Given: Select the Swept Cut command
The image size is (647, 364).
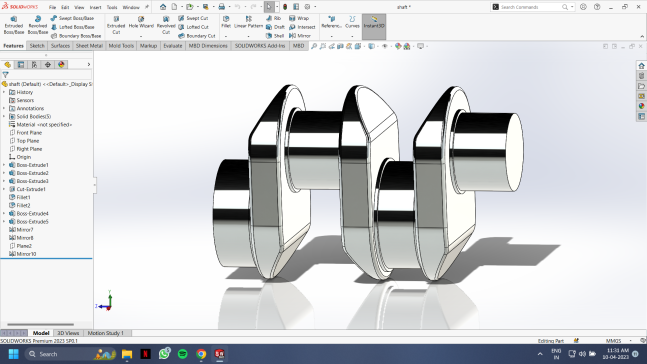Looking at the screenshot, I should [x=193, y=18].
